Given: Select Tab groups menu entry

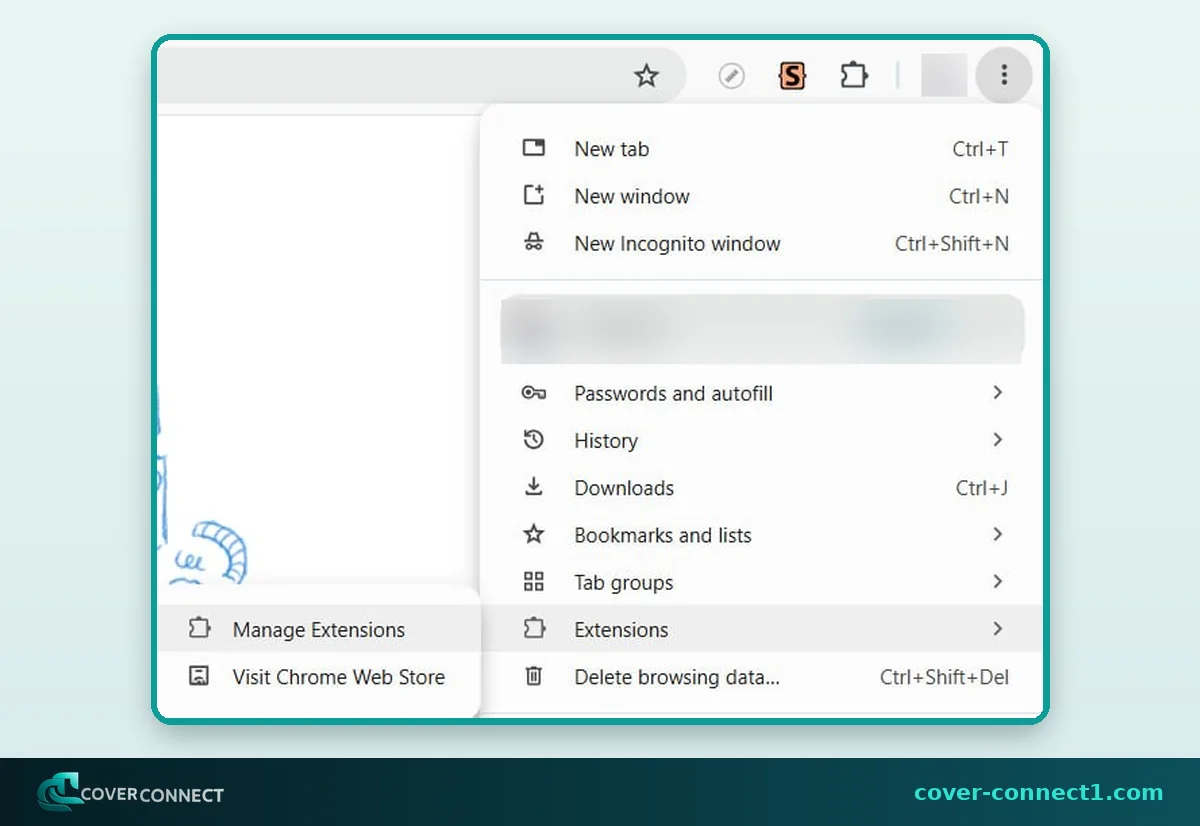Looking at the screenshot, I should click(x=761, y=582).
